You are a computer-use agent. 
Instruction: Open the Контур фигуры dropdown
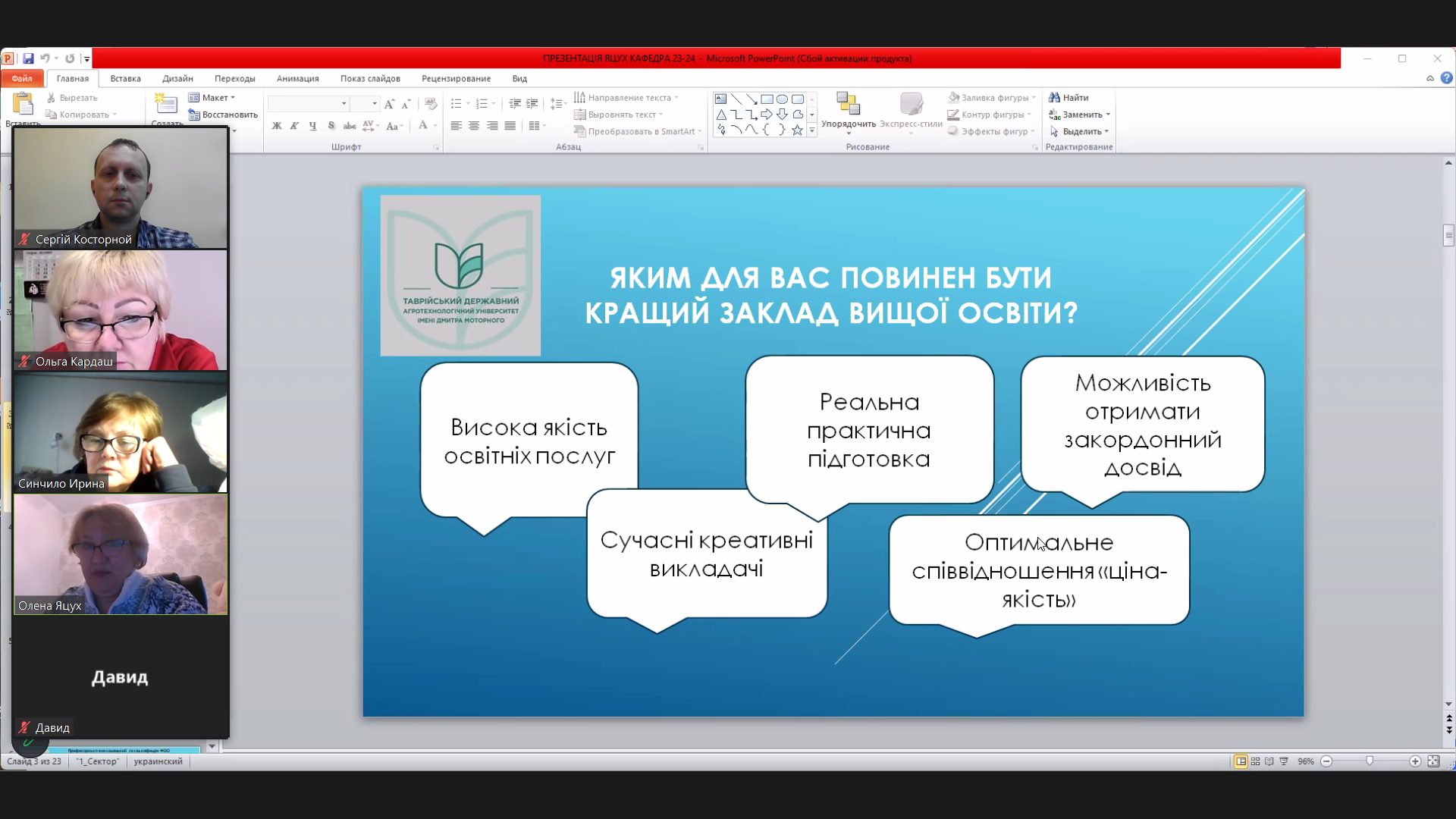989,115
